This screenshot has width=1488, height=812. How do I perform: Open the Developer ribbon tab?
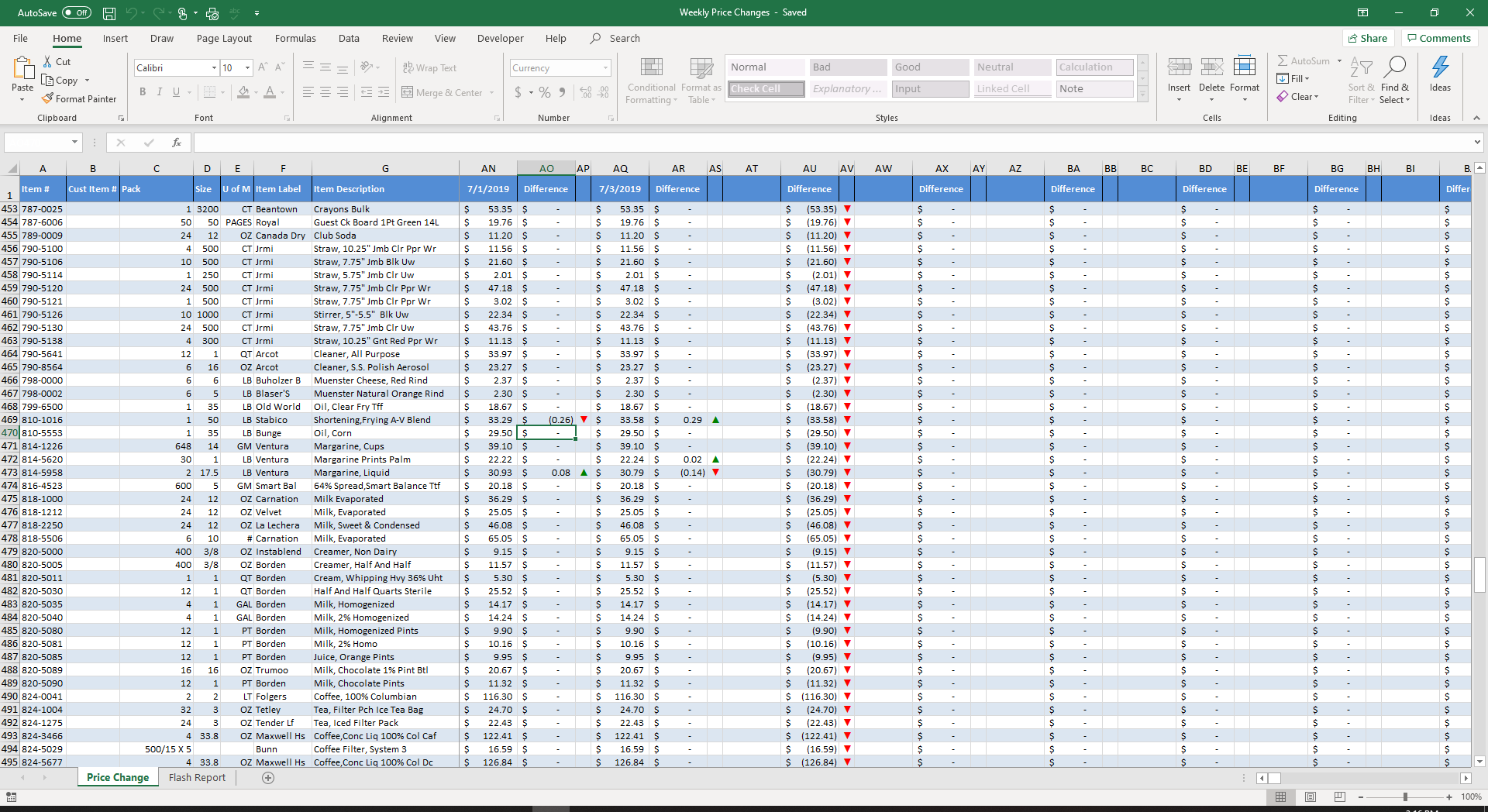(500, 38)
